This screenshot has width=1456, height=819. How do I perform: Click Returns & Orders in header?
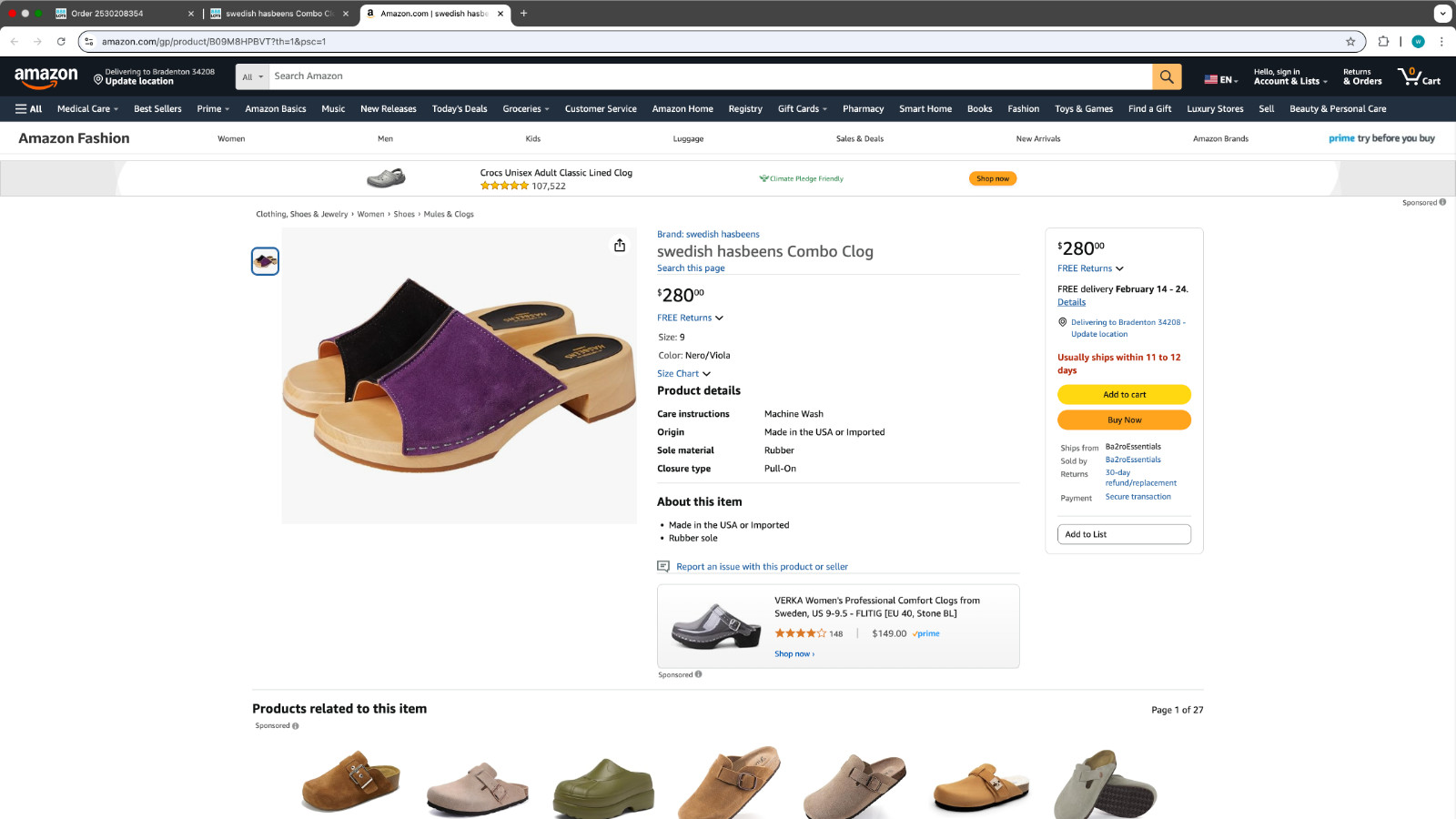click(x=1362, y=76)
